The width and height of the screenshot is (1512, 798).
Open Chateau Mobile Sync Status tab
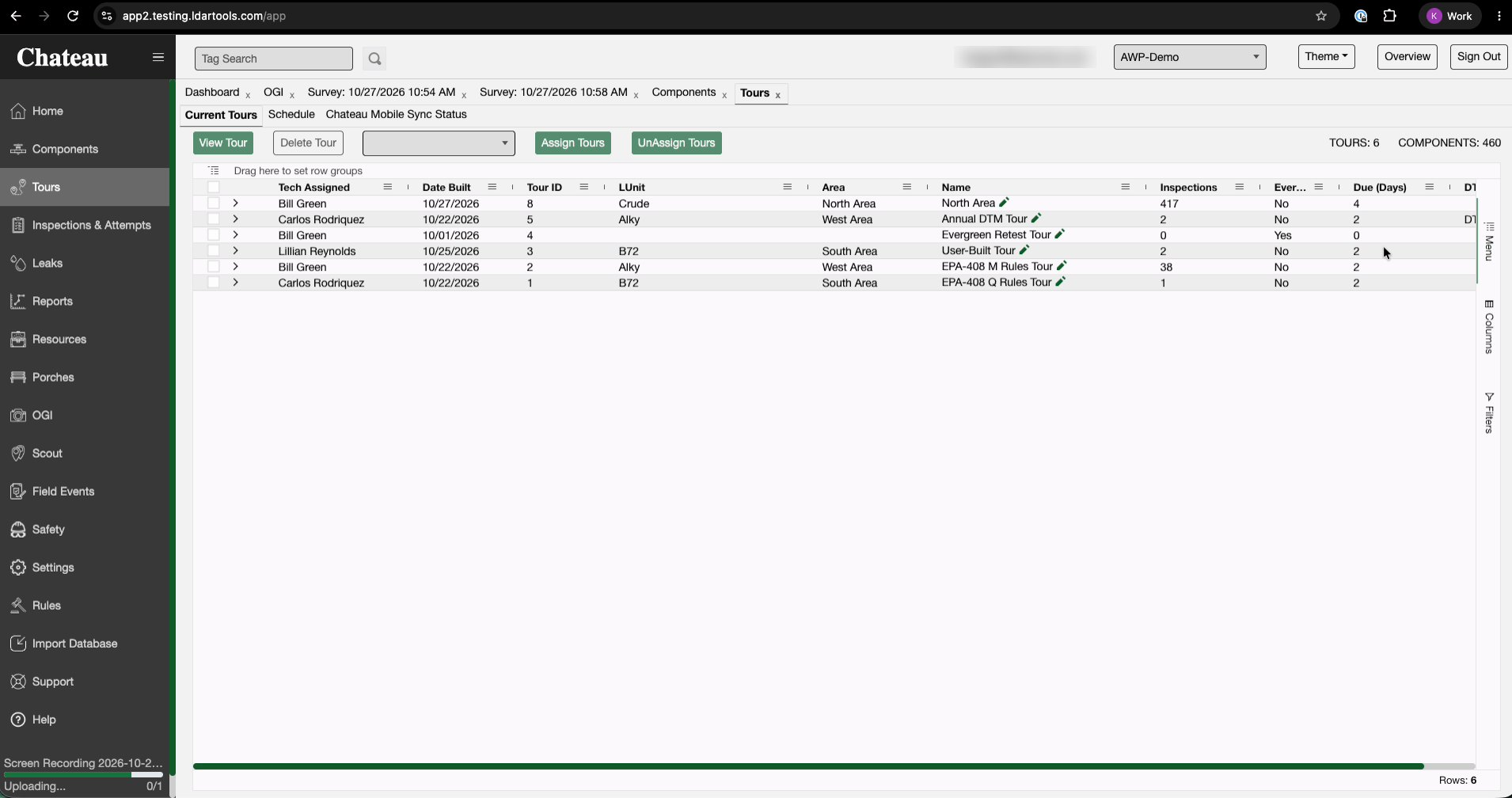click(396, 115)
